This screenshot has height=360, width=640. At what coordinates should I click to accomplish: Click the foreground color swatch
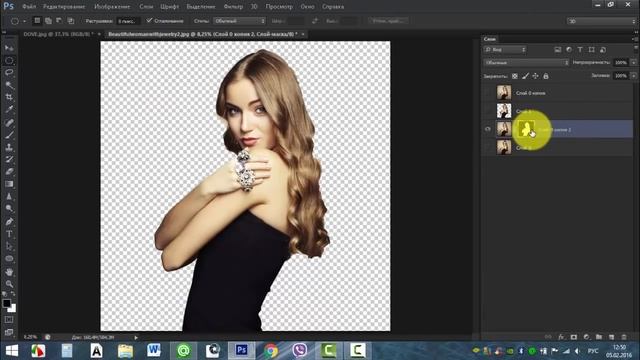coord(7,303)
